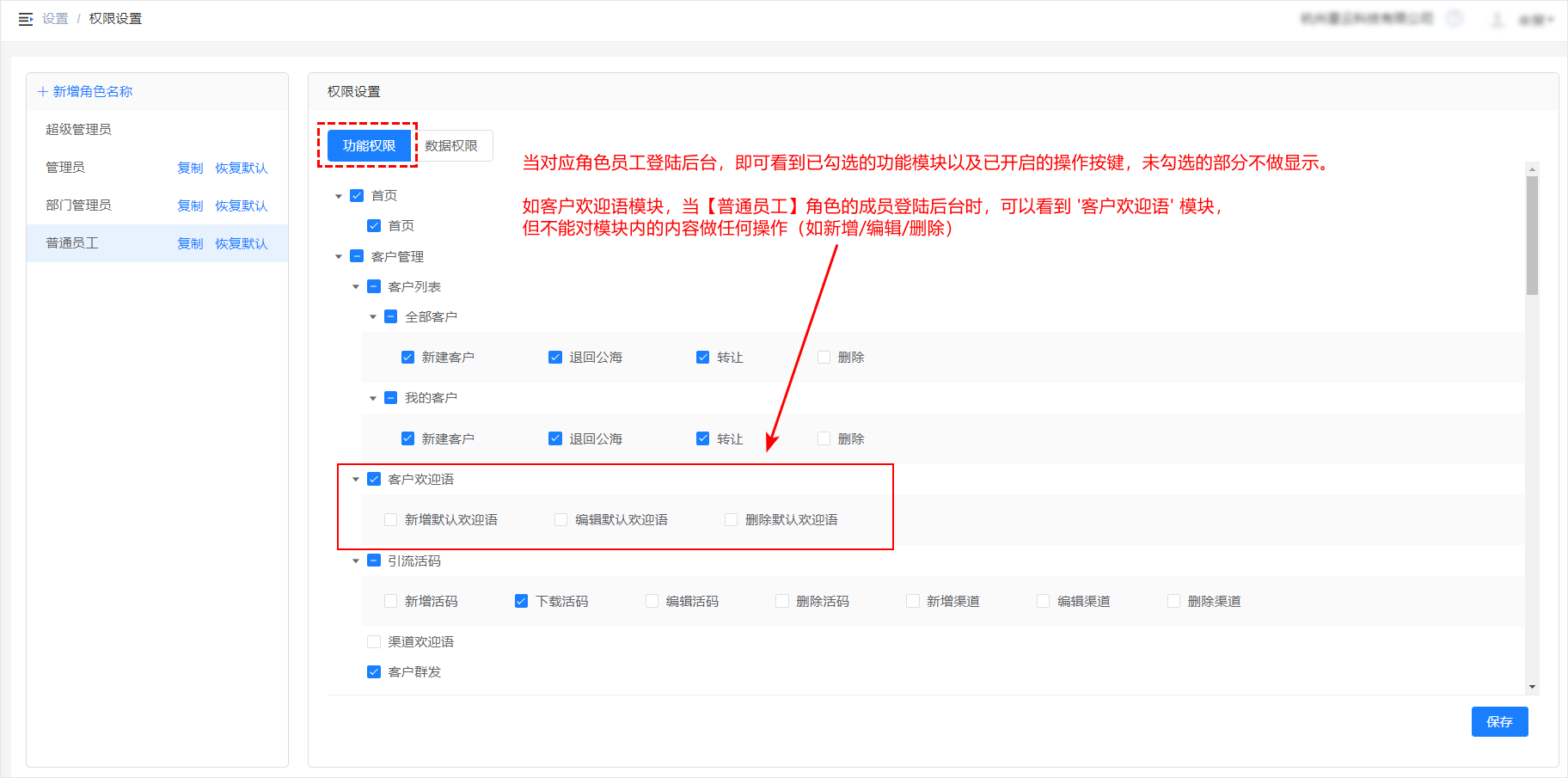Uncheck 转让 under 全部客户
This screenshot has height=778, width=1568.
point(703,358)
